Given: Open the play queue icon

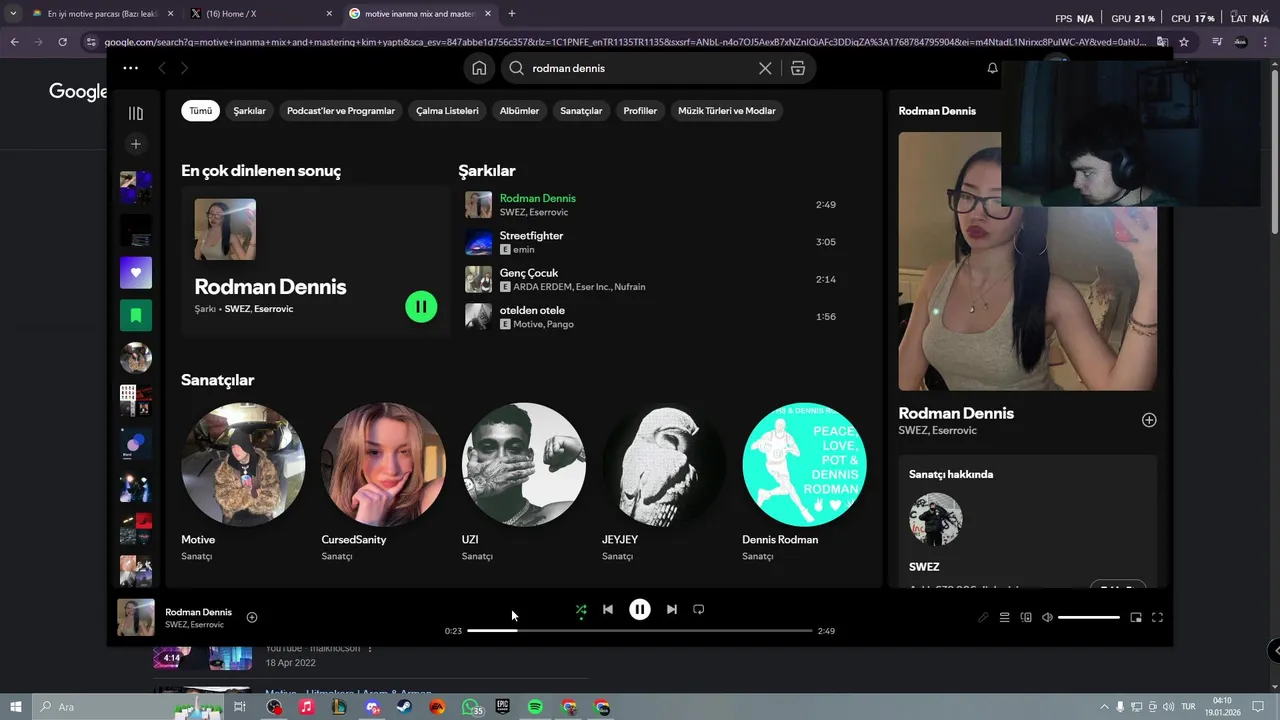Looking at the screenshot, I should click(x=1005, y=617).
